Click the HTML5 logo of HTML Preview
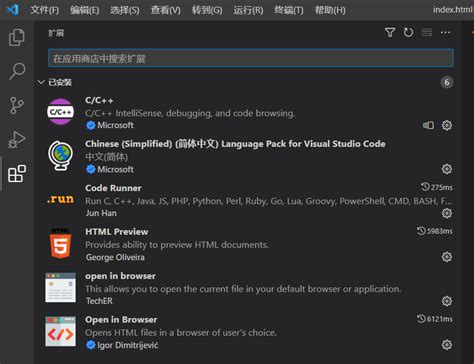Image resolution: width=474 pixels, height=364 pixels. [60, 243]
